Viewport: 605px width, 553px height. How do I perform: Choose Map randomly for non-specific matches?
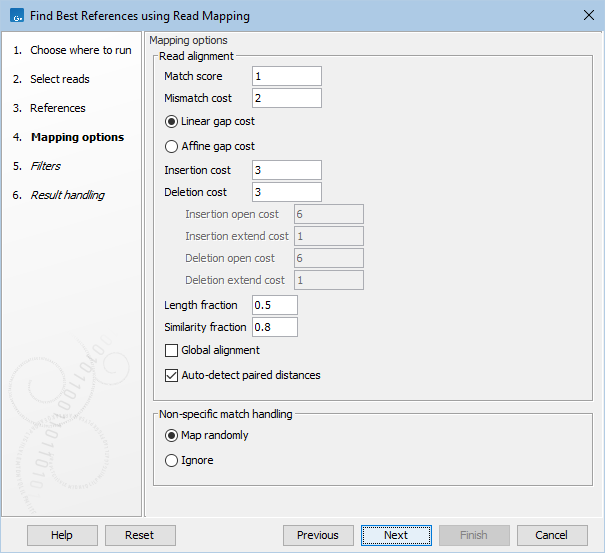coord(171,436)
